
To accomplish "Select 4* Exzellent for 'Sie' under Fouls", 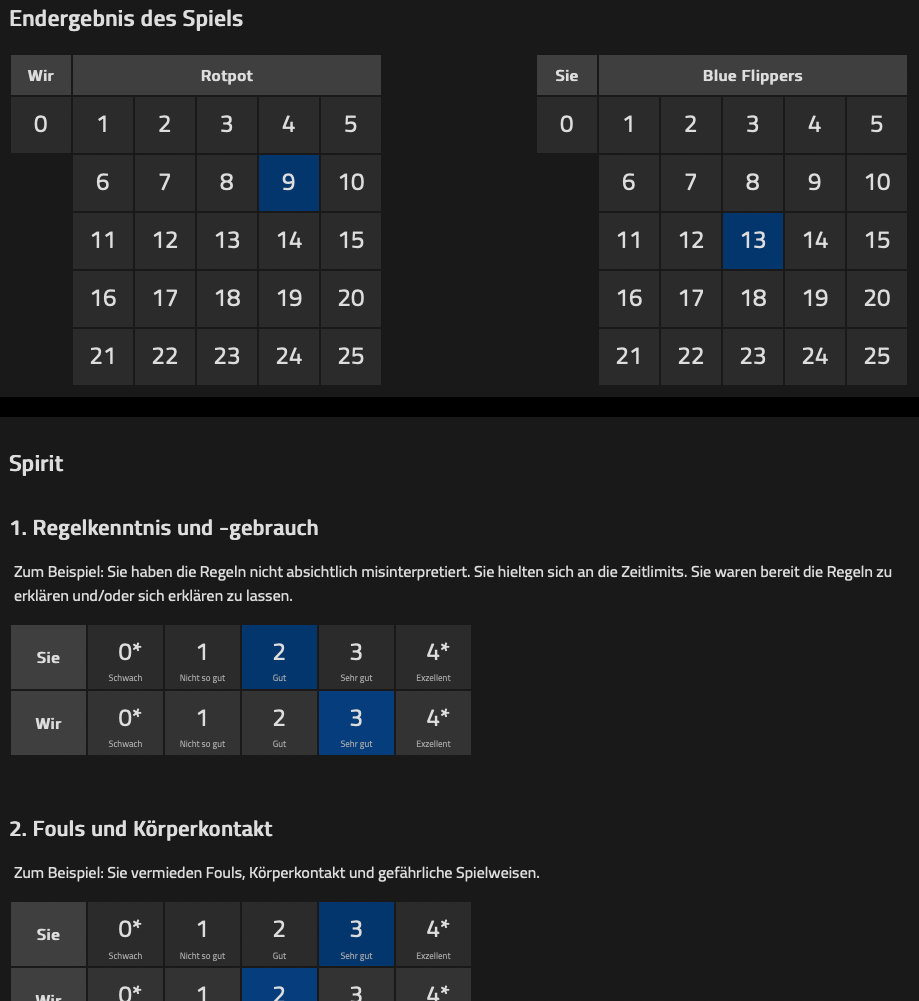I will pyautogui.click(x=433, y=933).
